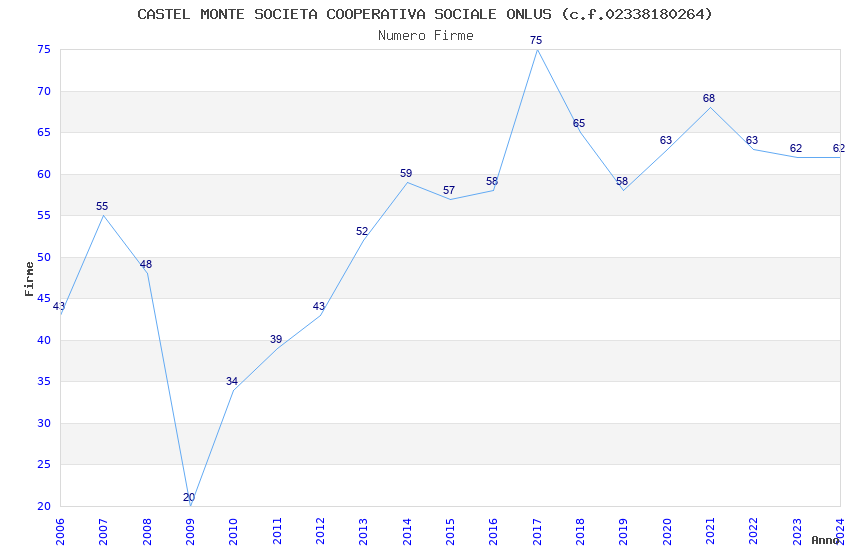Select the y-axis tick label 55
Screen dimensions: 850x550
click(44, 215)
